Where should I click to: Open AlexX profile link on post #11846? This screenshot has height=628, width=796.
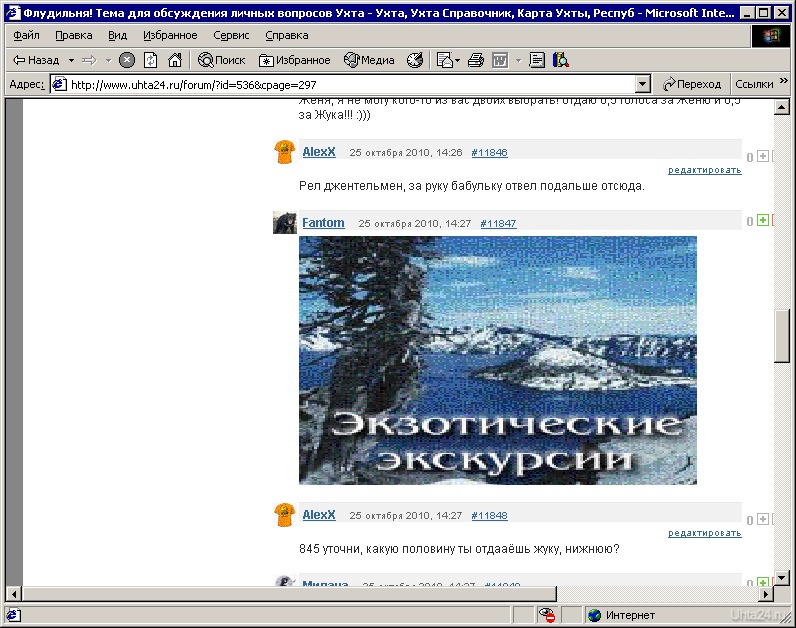pyautogui.click(x=319, y=152)
